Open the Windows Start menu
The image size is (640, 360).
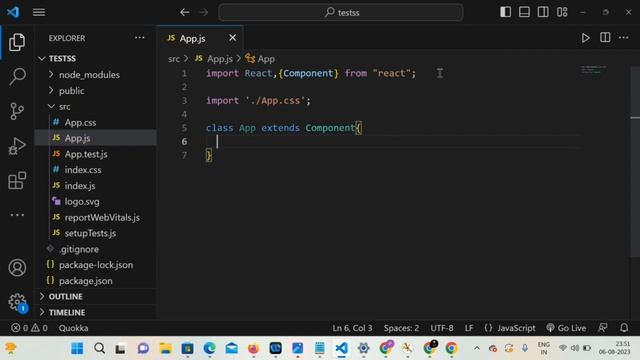click(77, 348)
